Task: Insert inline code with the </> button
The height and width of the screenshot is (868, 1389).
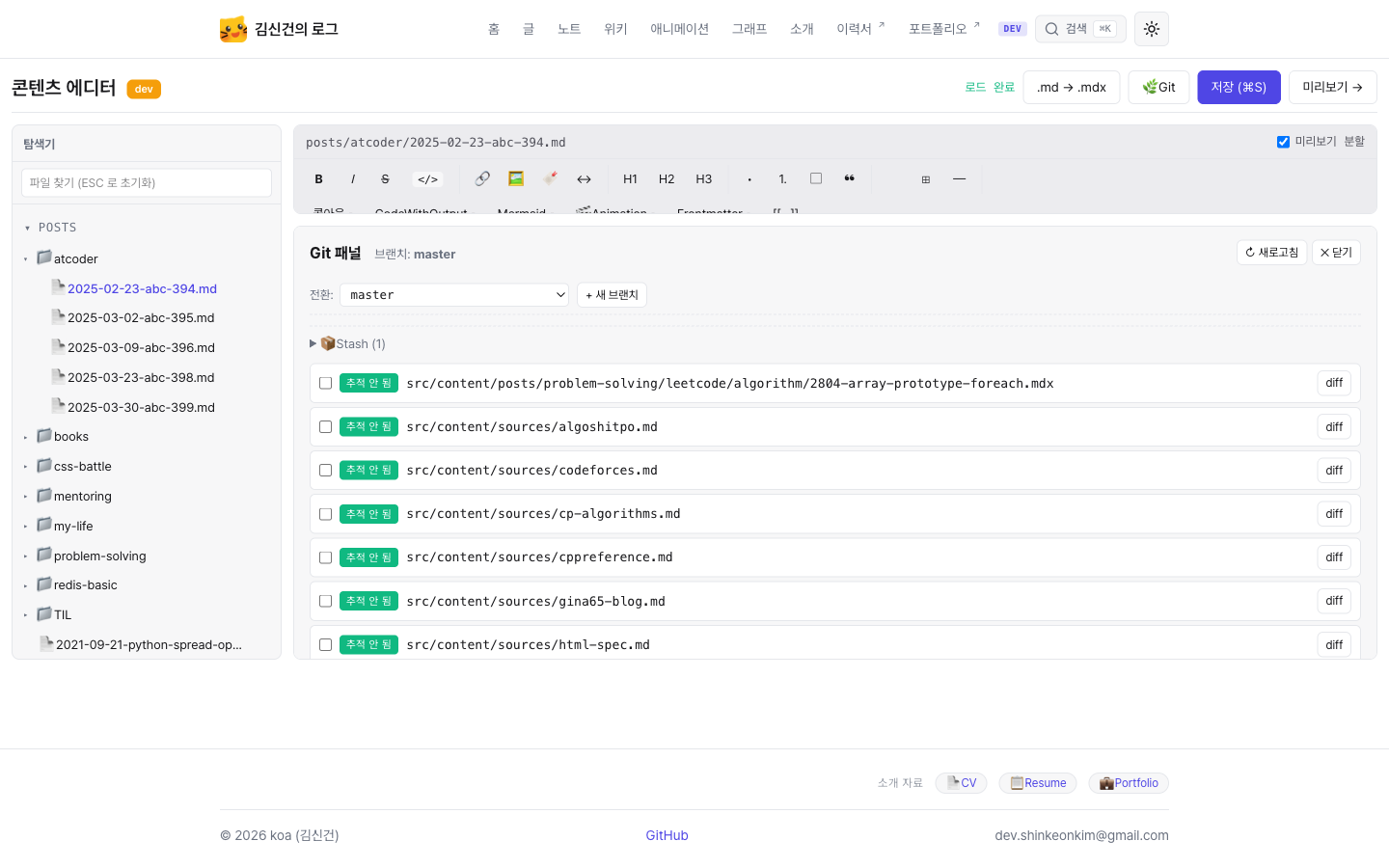Action: click(x=428, y=179)
